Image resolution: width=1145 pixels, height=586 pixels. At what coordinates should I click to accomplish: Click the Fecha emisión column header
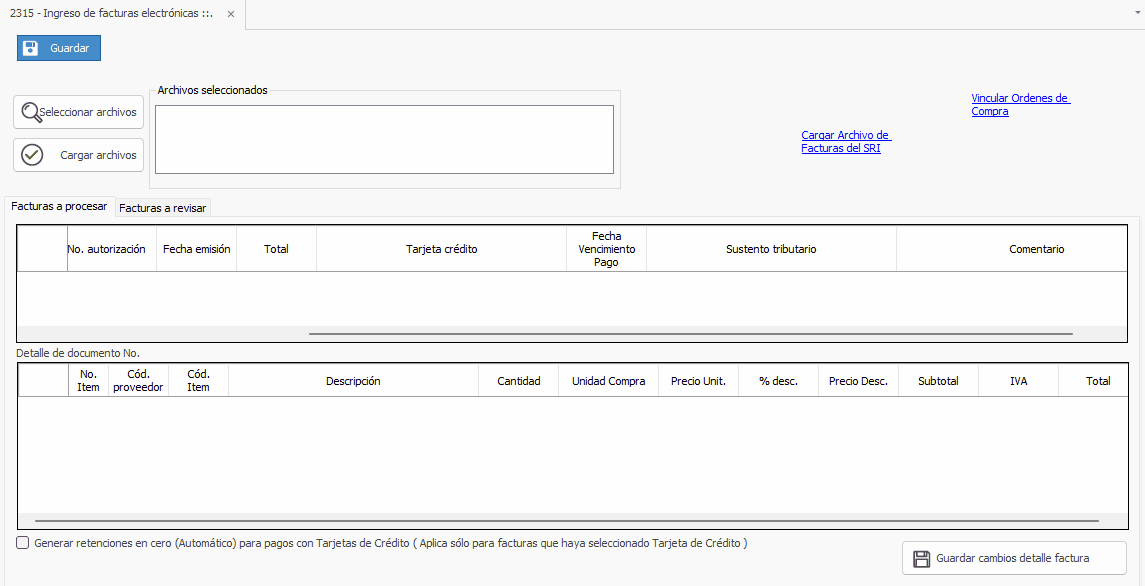coord(196,249)
